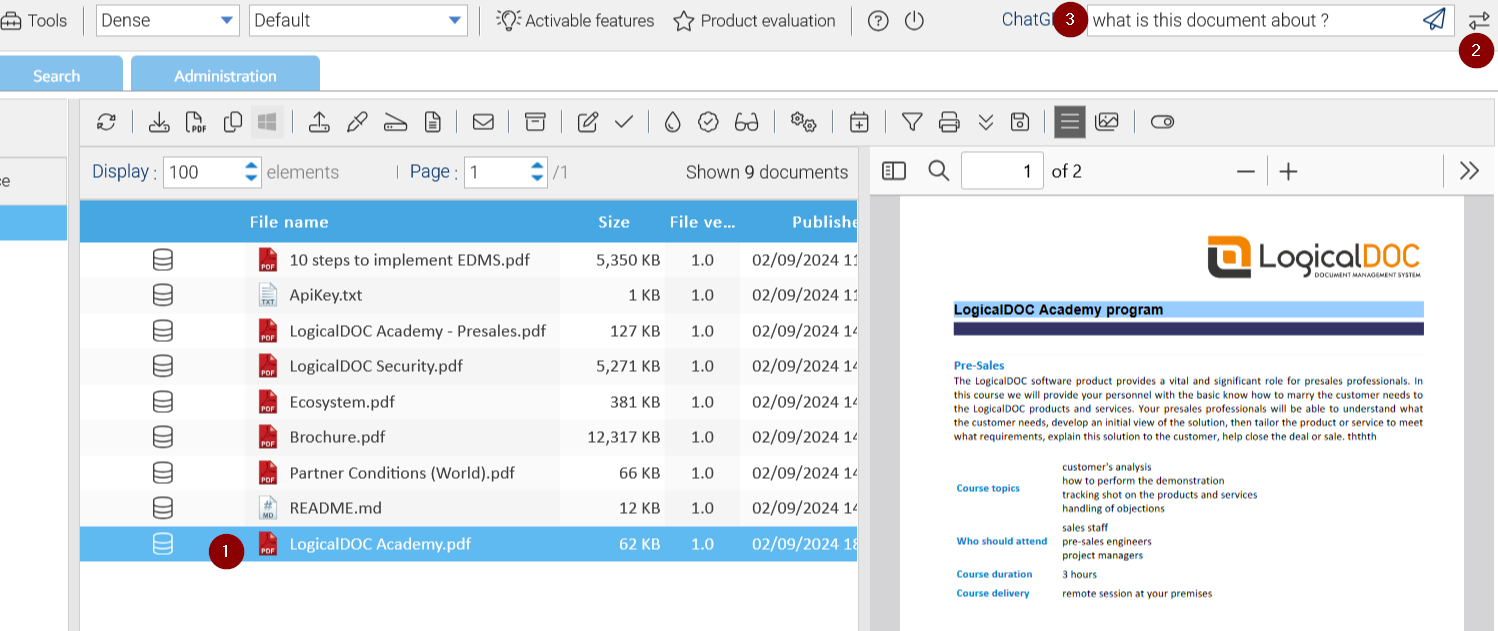The width and height of the screenshot is (1498, 631).
Task: Click the double chevron down icon in toolbar
Action: pos(986,122)
